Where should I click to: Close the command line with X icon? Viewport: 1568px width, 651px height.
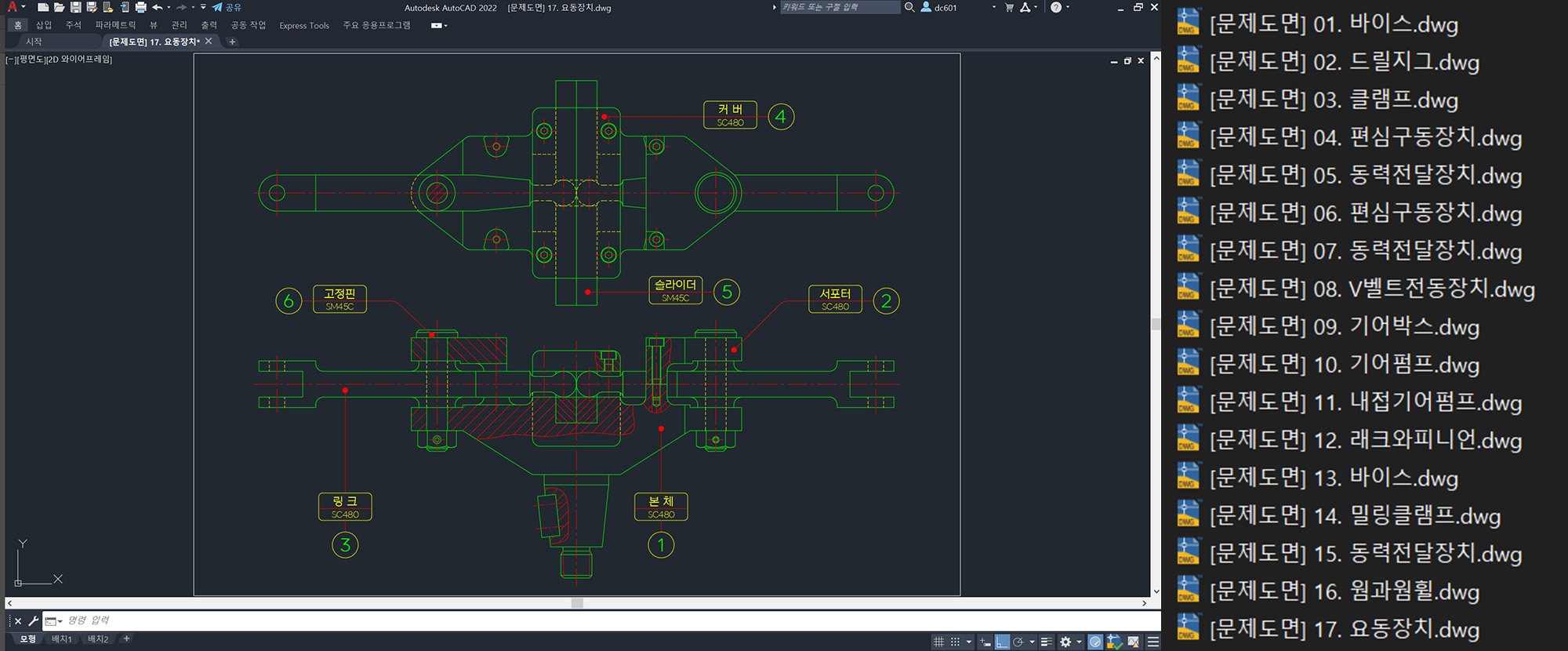[18, 620]
